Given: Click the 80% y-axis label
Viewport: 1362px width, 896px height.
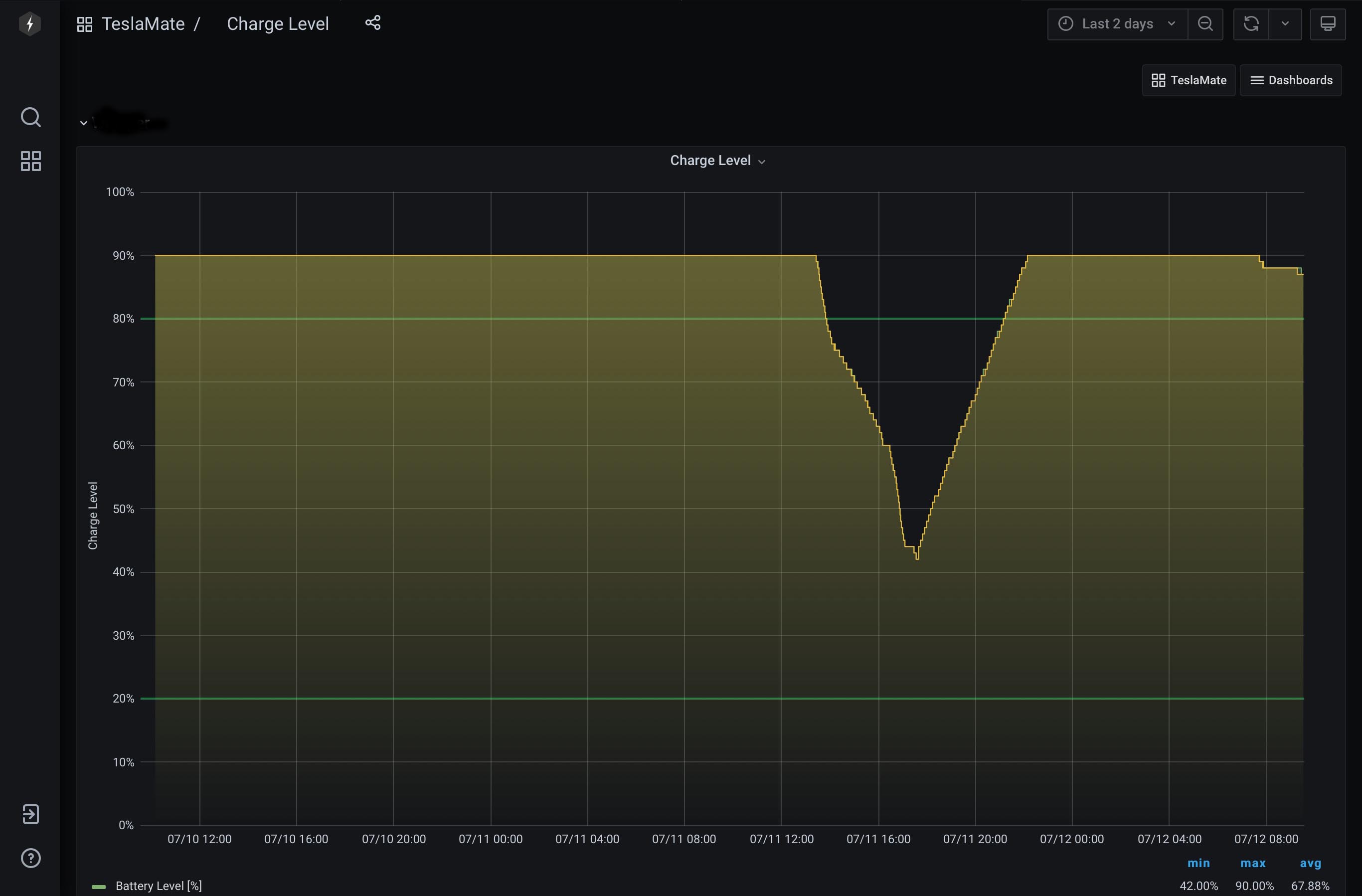Looking at the screenshot, I should (x=123, y=318).
